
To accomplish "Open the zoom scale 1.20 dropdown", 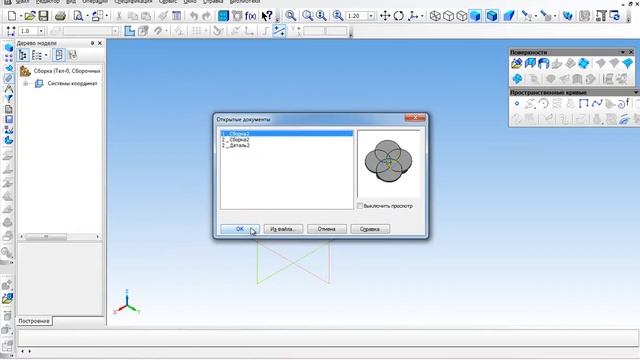I will pos(371,16).
